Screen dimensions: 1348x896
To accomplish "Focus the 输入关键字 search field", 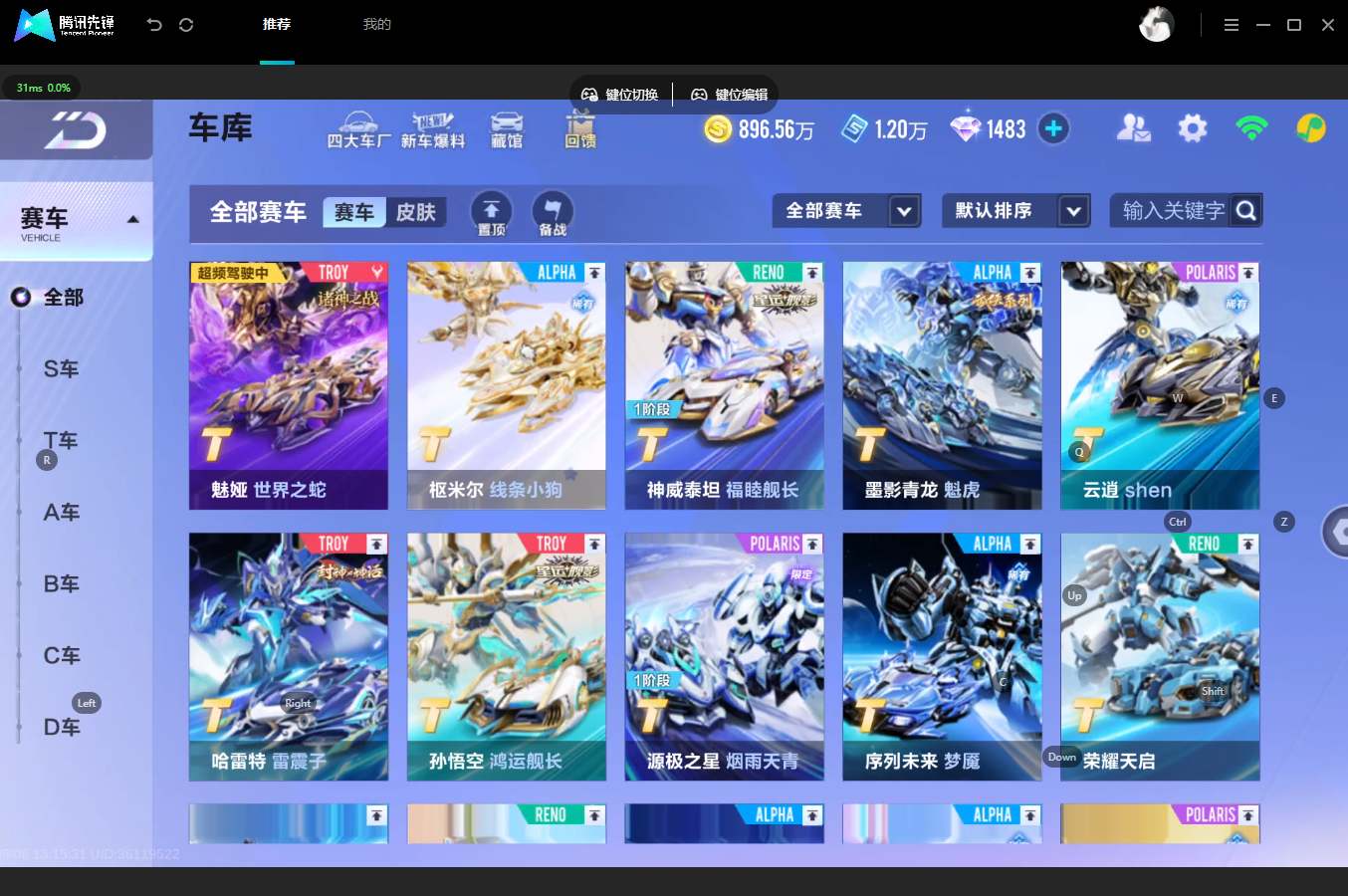I will click(x=1173, y=211).
